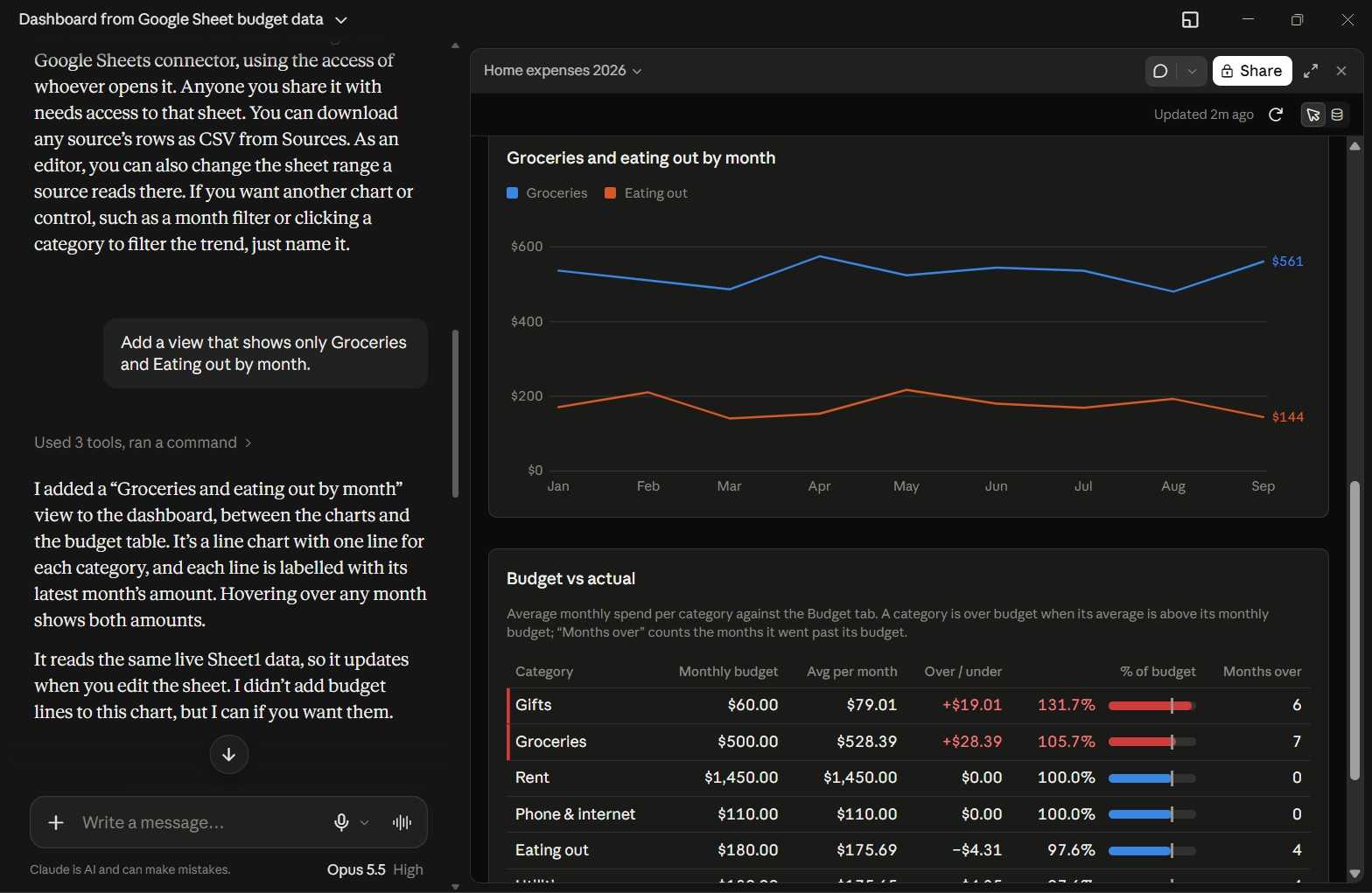Click the Groceries 105.7% budget progress bar
Image resolution: width=1372 pixels, height=893 pixels.
coord(1151,742)
